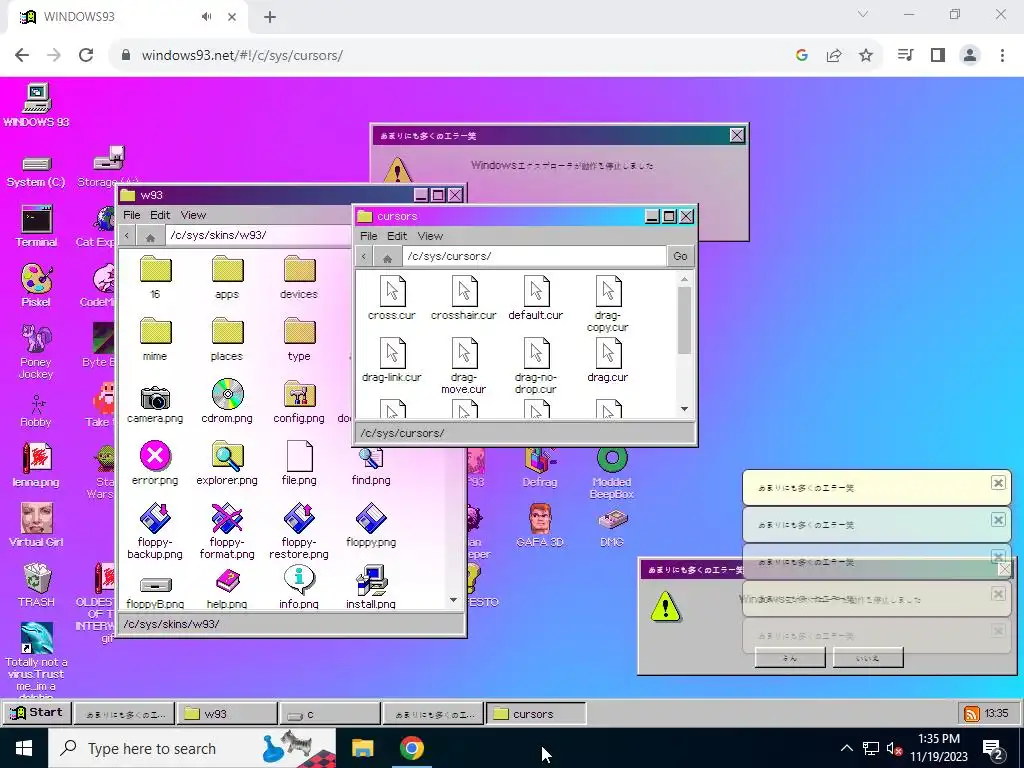Select config.png in w93 window
Image resolution: width=1024 pixels, height=768 pixels.
pyautogui.click(x=299, y=402)
